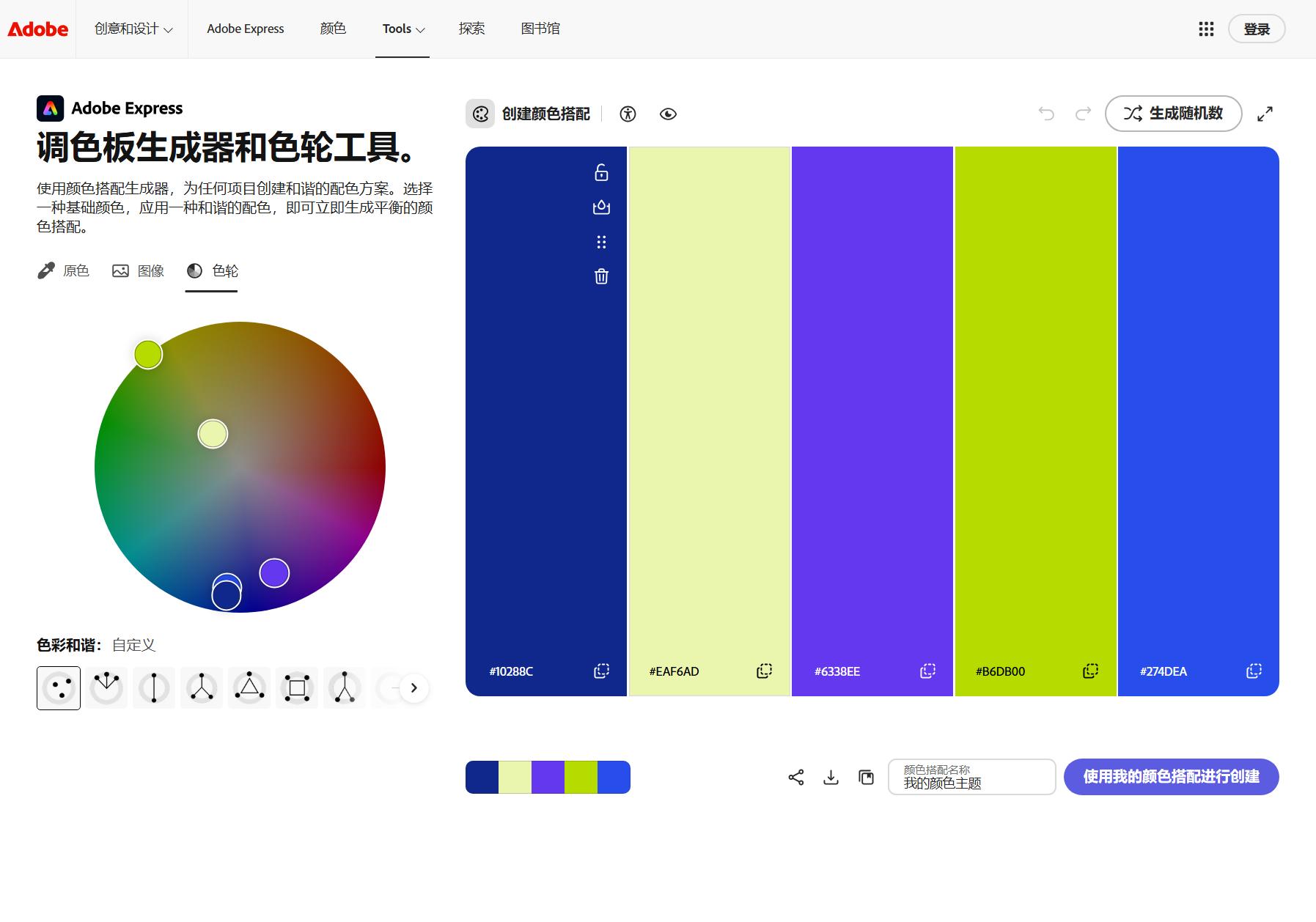
Task: Click the palette name input field
Action: (971, 777)
